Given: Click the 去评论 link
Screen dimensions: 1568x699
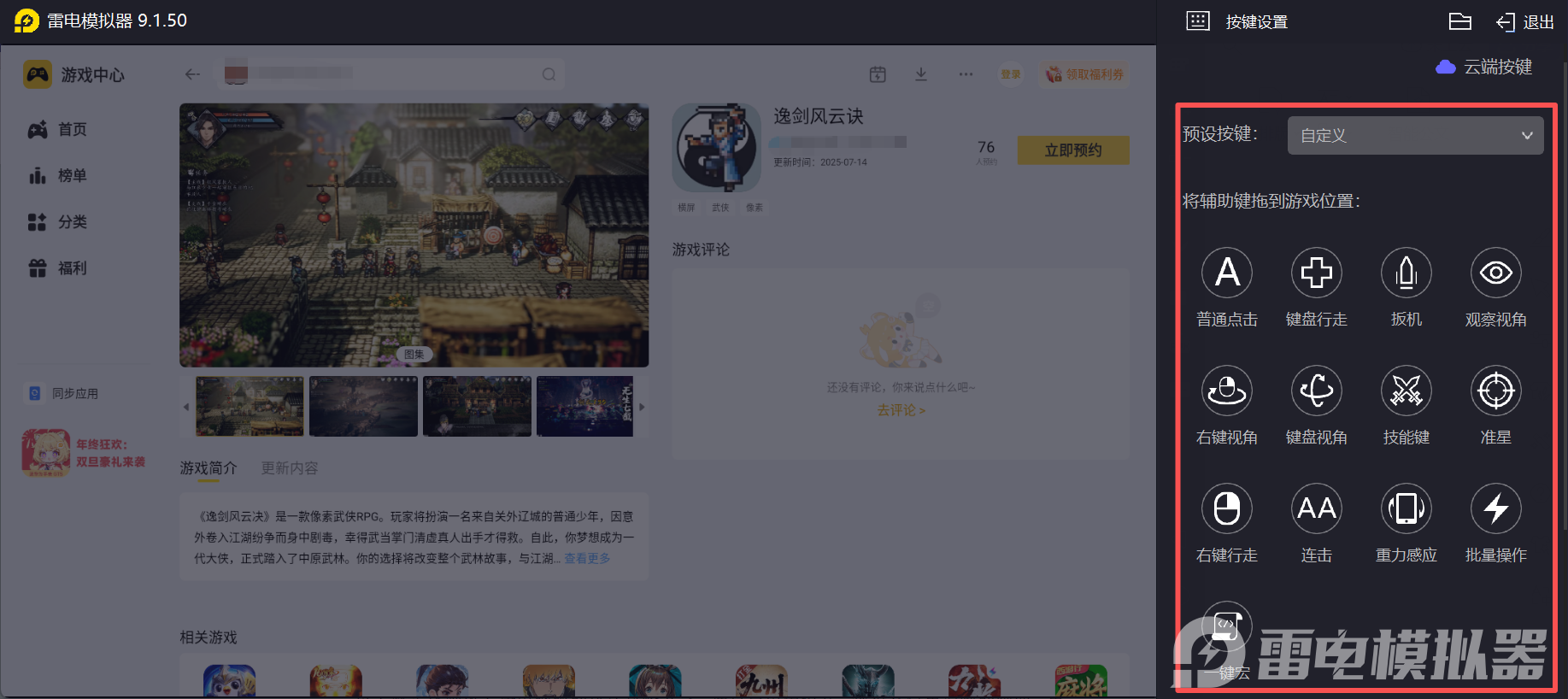Looking at the screenshot, I should [901, 410].
